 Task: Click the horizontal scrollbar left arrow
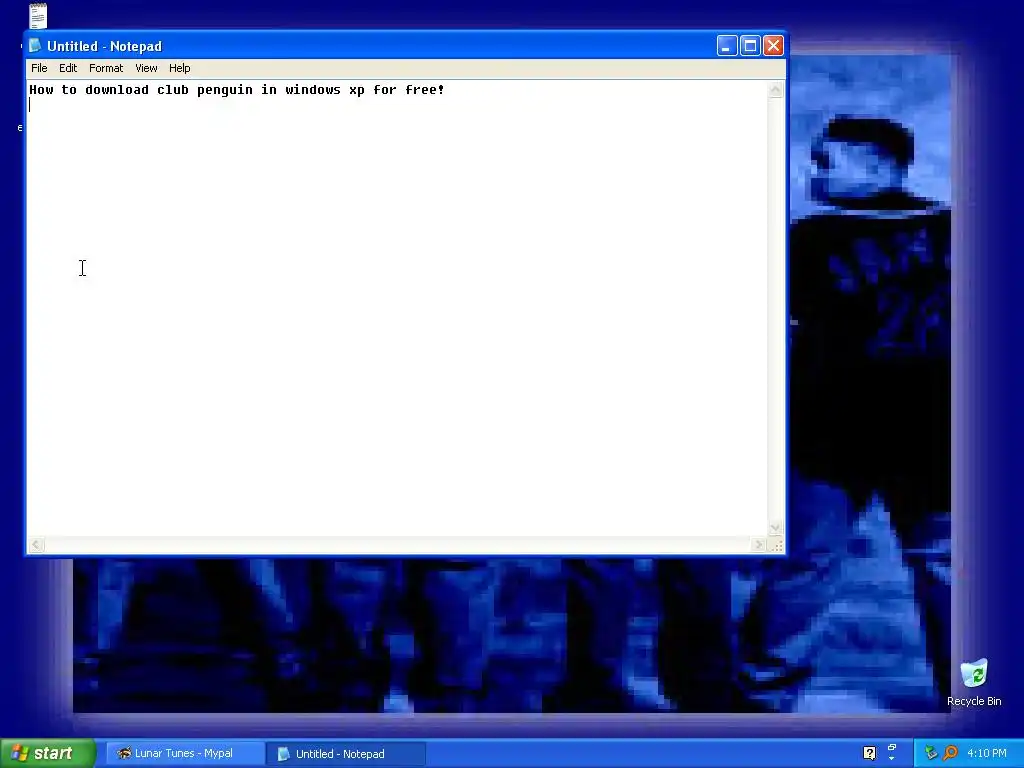[37, 545]
